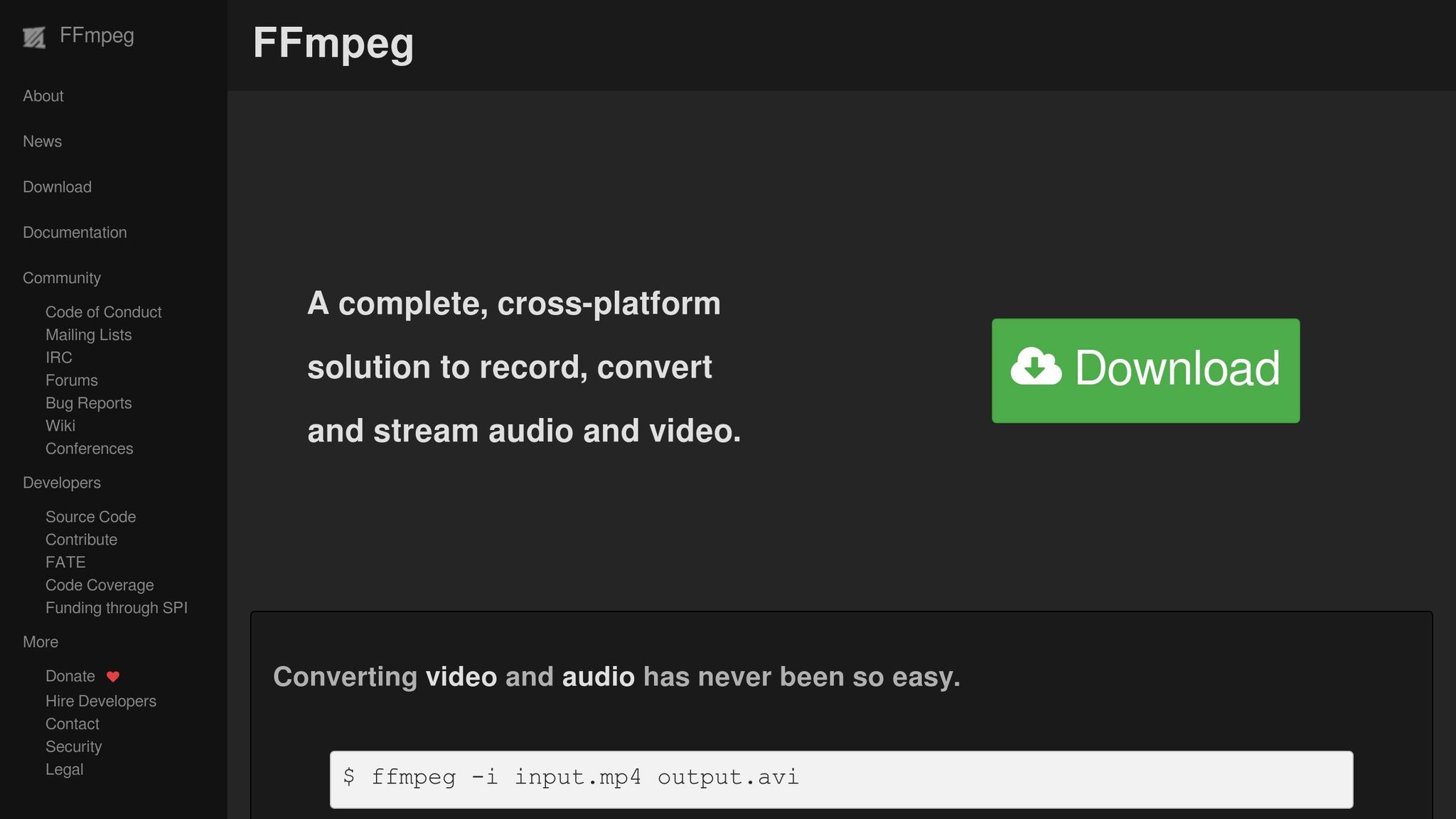Open the Security page

tap(73, 746)
